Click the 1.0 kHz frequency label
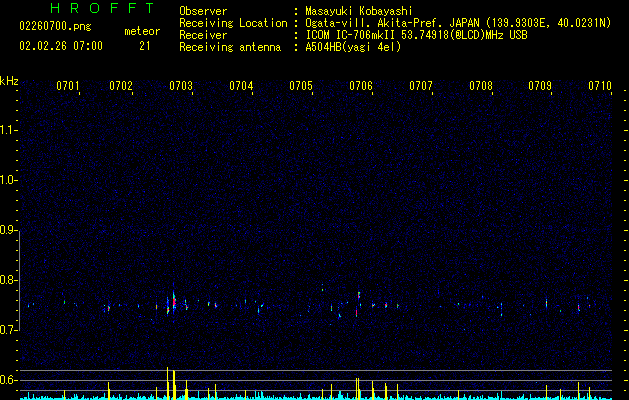This screenshot has width=629, height=400. (x=8, y=180)
